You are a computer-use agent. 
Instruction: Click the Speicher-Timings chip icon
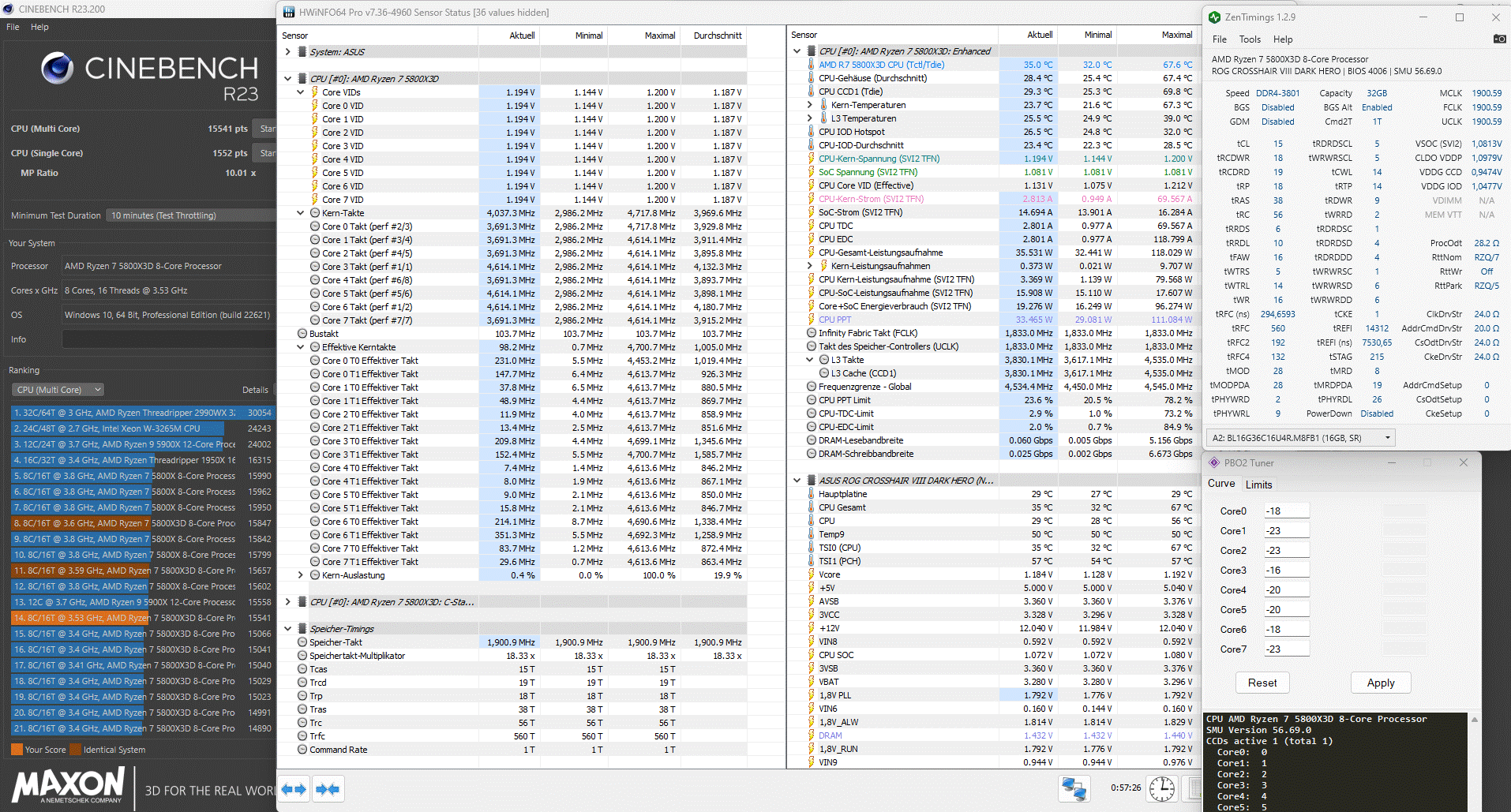[302, 629]
